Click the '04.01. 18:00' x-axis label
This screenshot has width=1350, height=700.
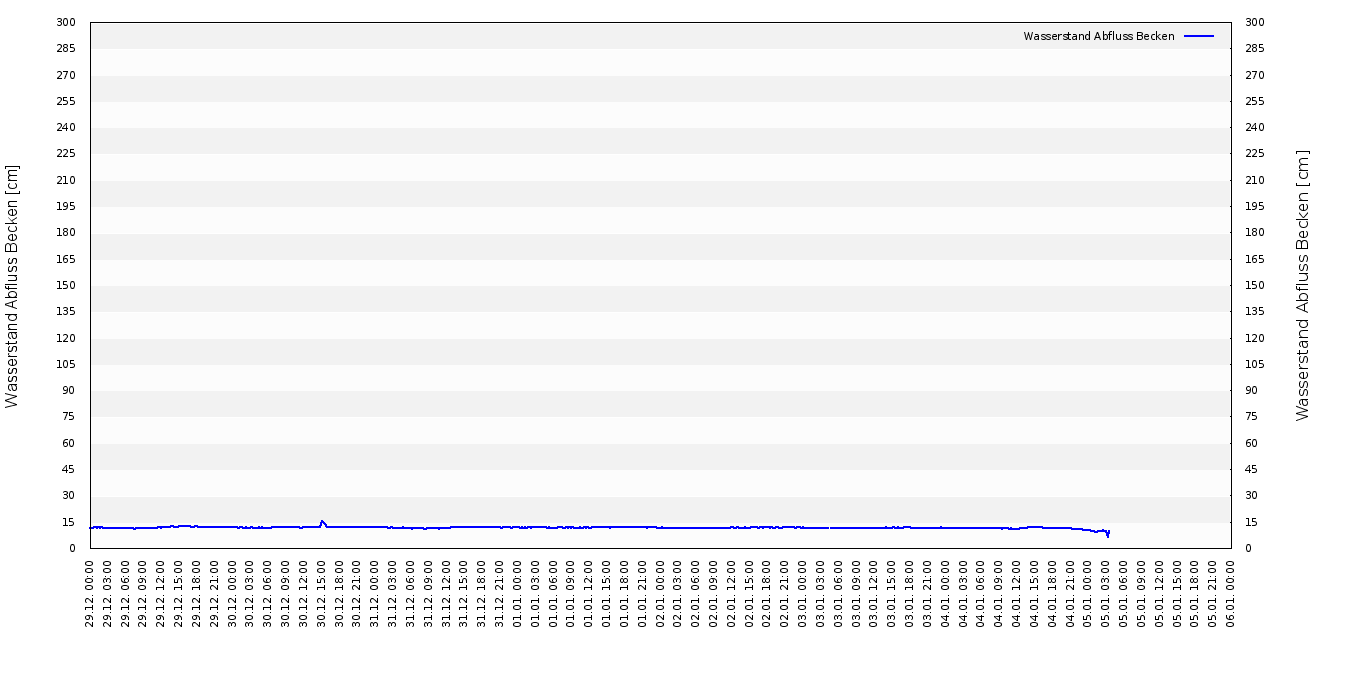coord(1053,593)
